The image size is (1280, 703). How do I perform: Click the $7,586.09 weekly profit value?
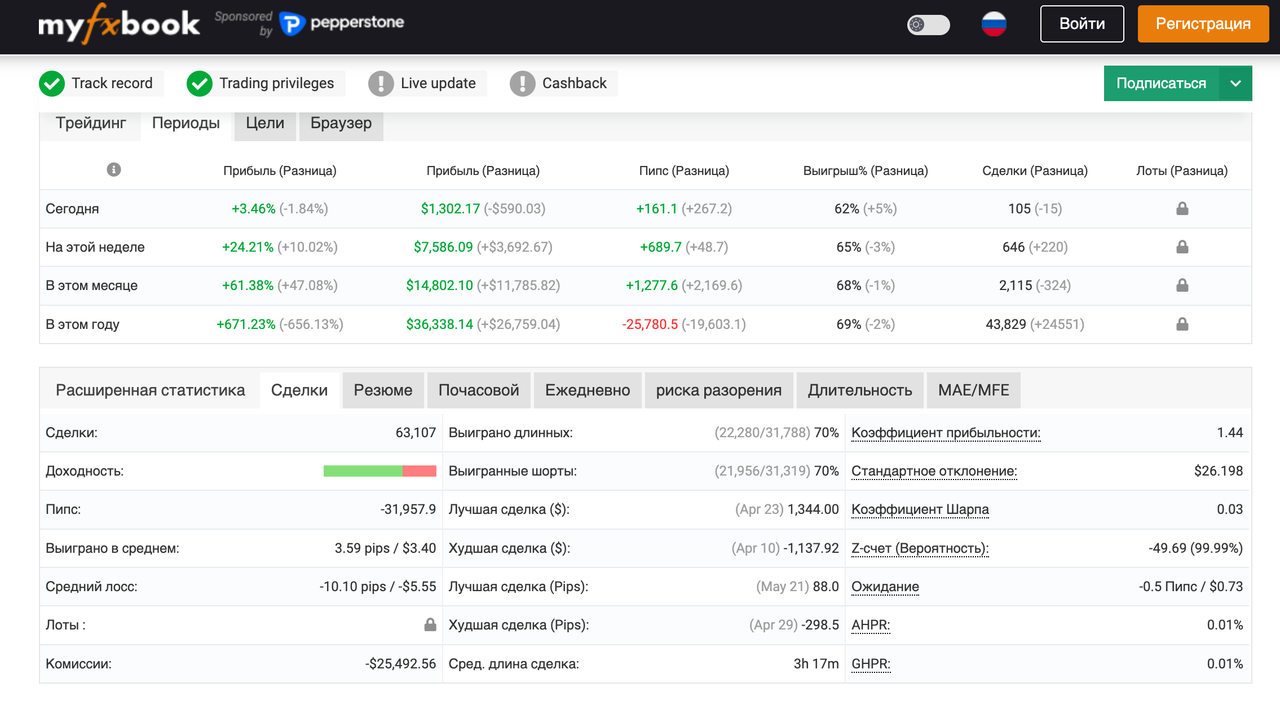pyautogui.click(x=444, y=247)
